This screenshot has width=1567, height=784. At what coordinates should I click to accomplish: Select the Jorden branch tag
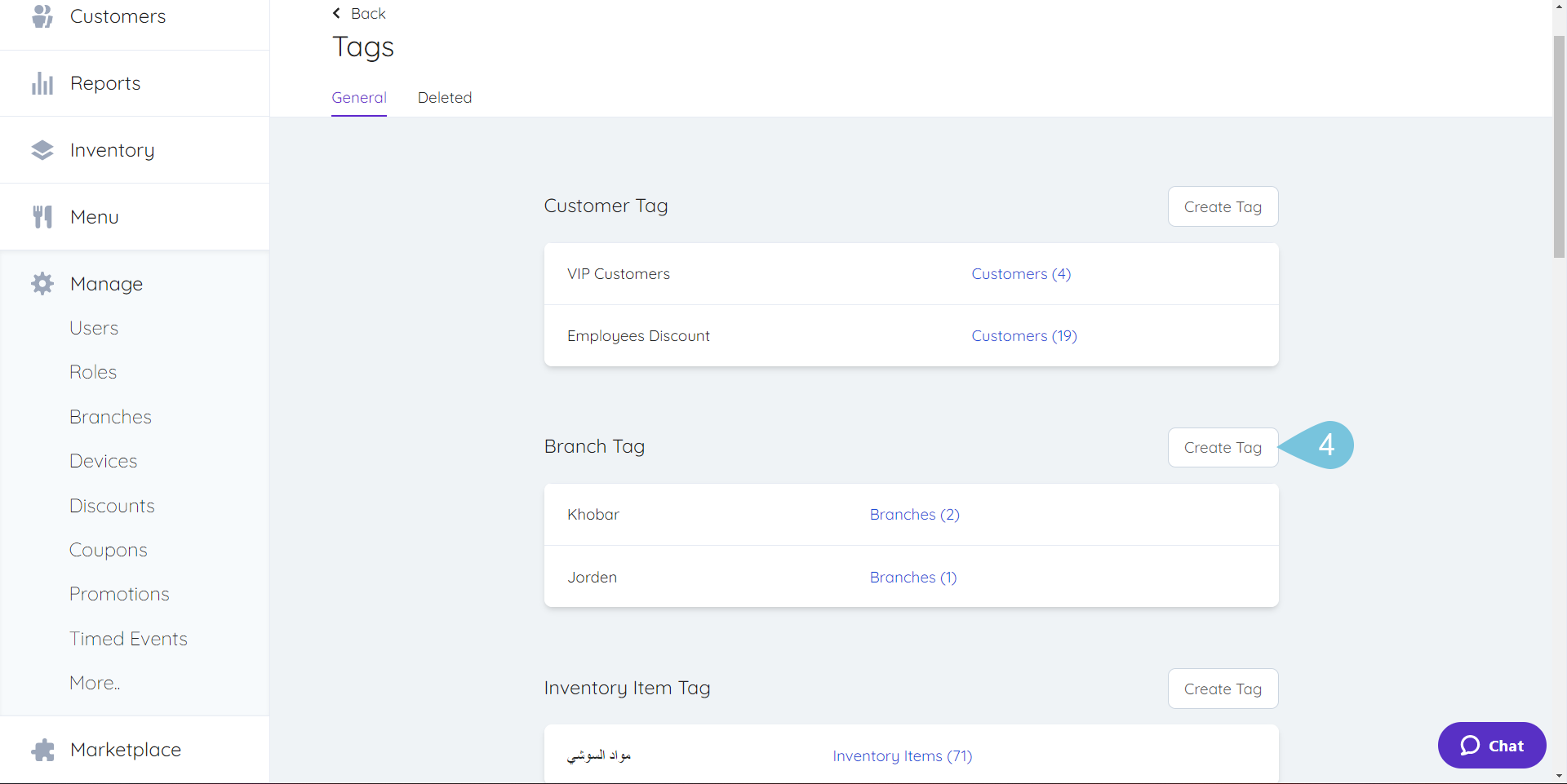click(911, 577)
